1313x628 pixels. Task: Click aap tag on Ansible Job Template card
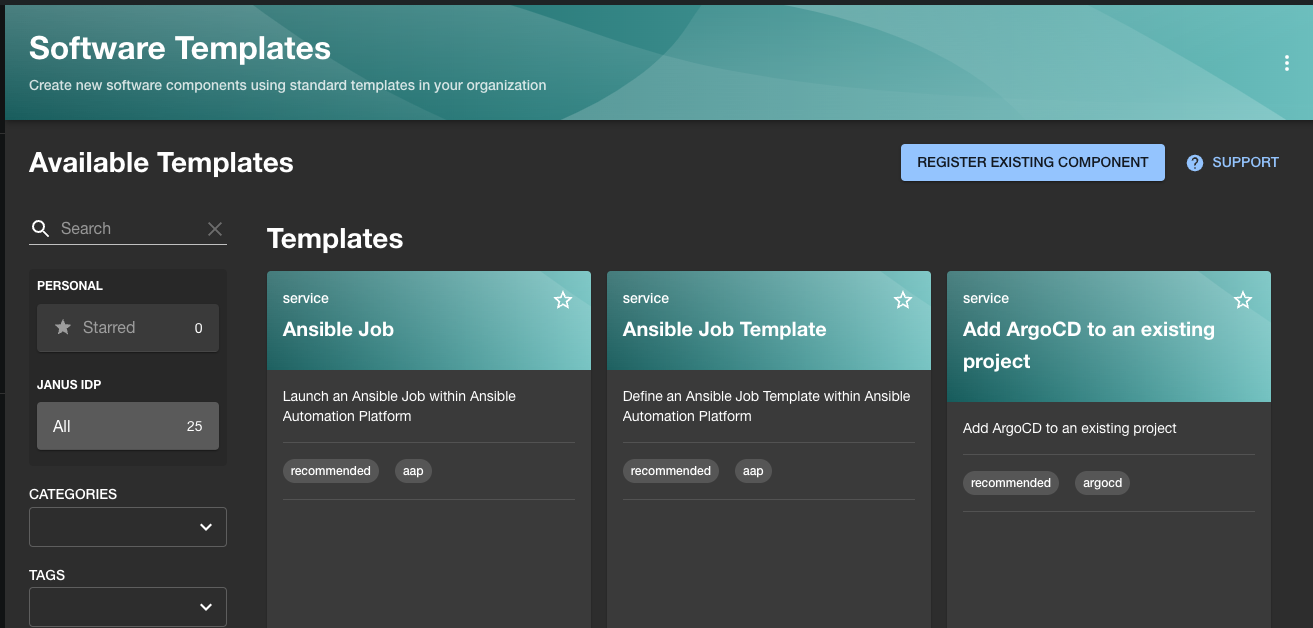coord(753,471)
